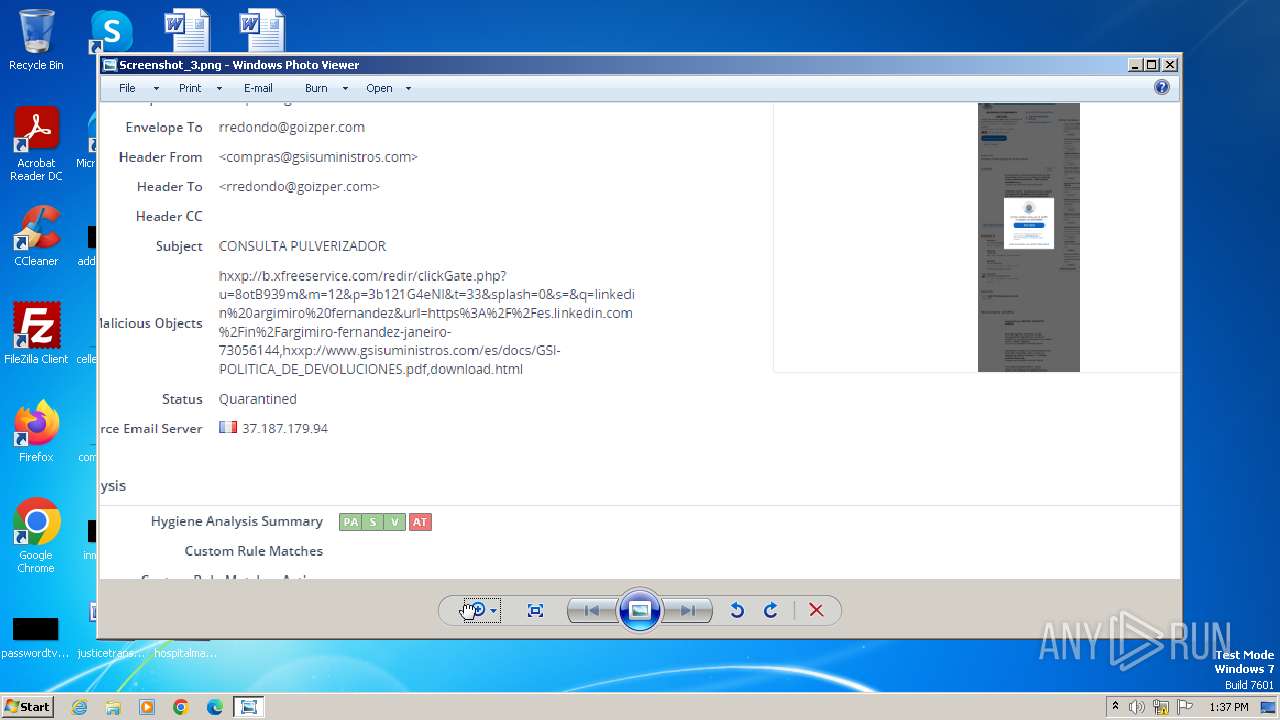The height and width of the screenshot is (720, 1280).
Task: Delete the current image
Action: (816, 610)
